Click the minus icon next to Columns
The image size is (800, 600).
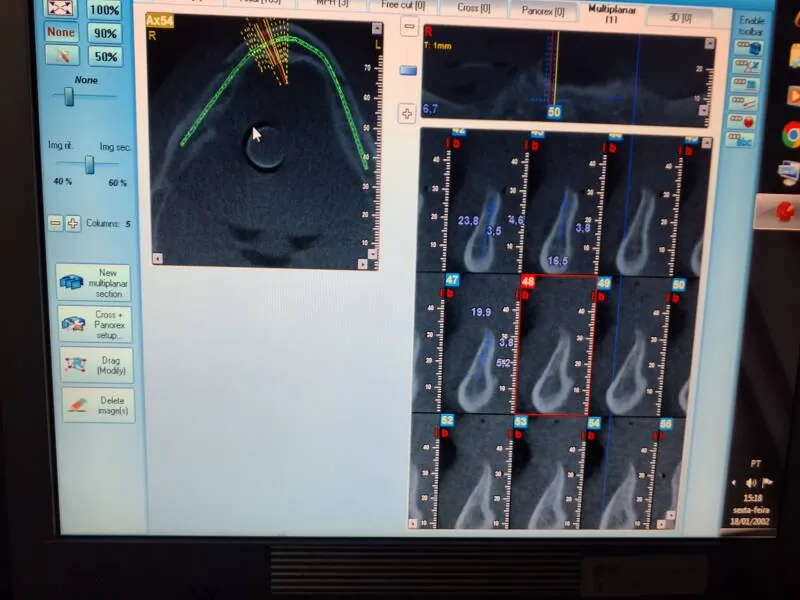[55, 223]
